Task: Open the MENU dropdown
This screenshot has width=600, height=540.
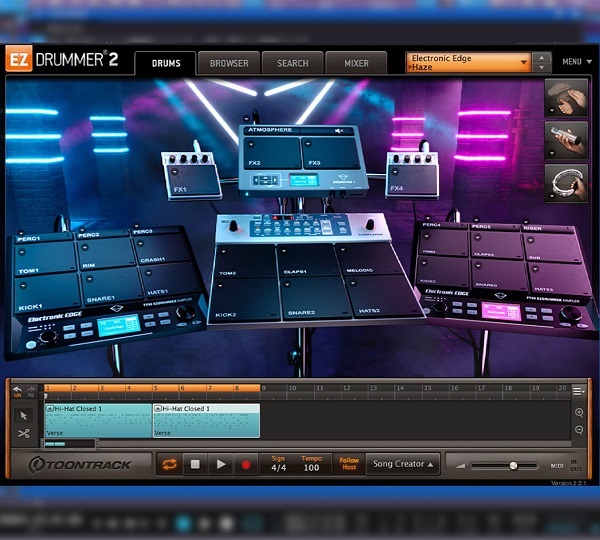Action: pyautogui.click(x=577, y=62)
